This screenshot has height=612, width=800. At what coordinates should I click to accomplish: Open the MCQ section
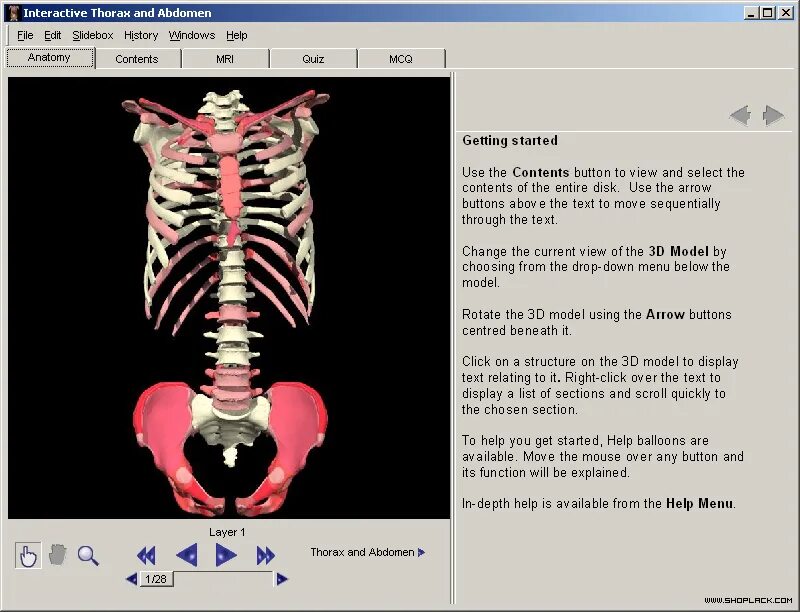coord(401,59)
